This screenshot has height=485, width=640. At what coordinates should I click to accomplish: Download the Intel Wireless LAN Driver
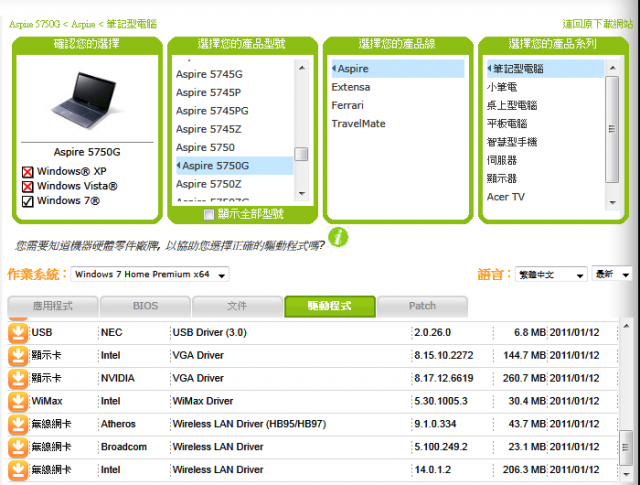pyautogui.click(x=18, y=470)
